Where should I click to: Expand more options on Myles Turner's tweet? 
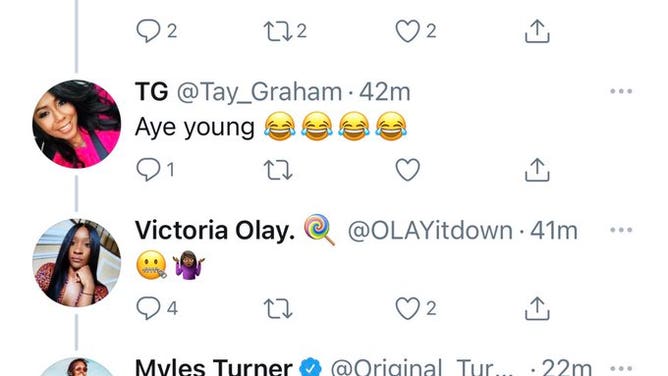621,368
